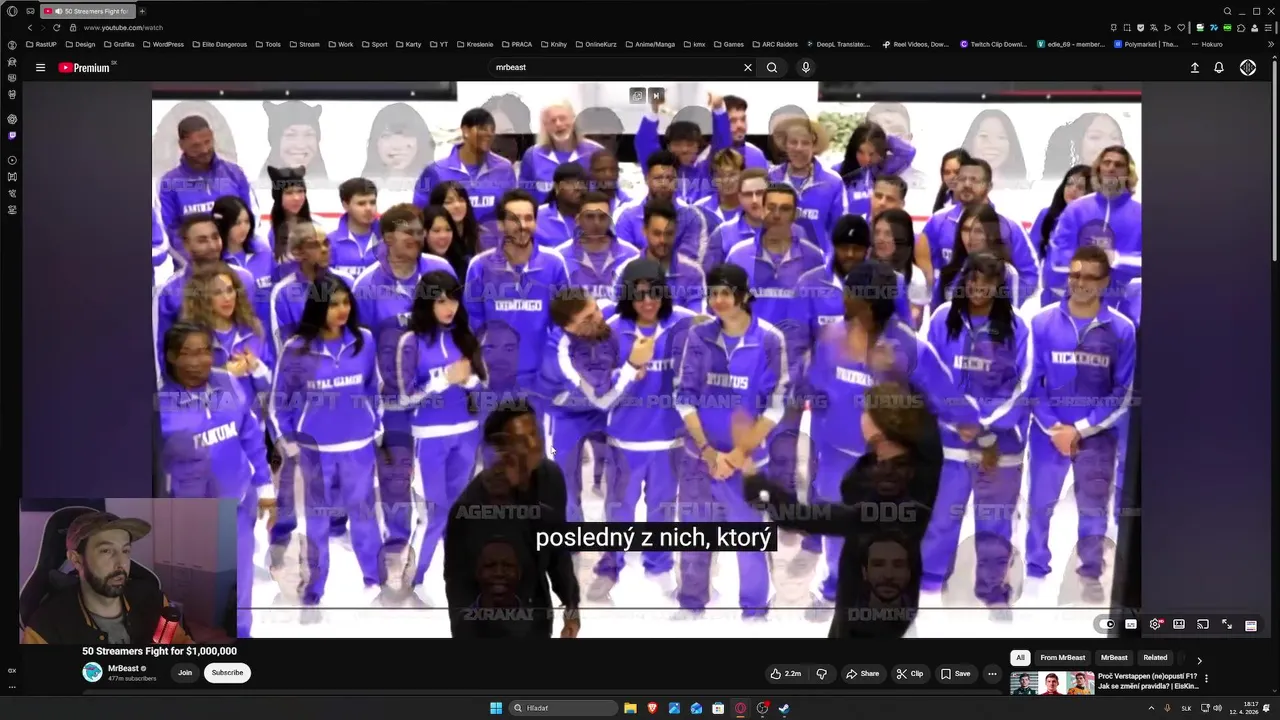The height and width of the screenshot is (720, 1280).
Task: Open more actions ellipsis below video
Action: click(x=992, y=674)
